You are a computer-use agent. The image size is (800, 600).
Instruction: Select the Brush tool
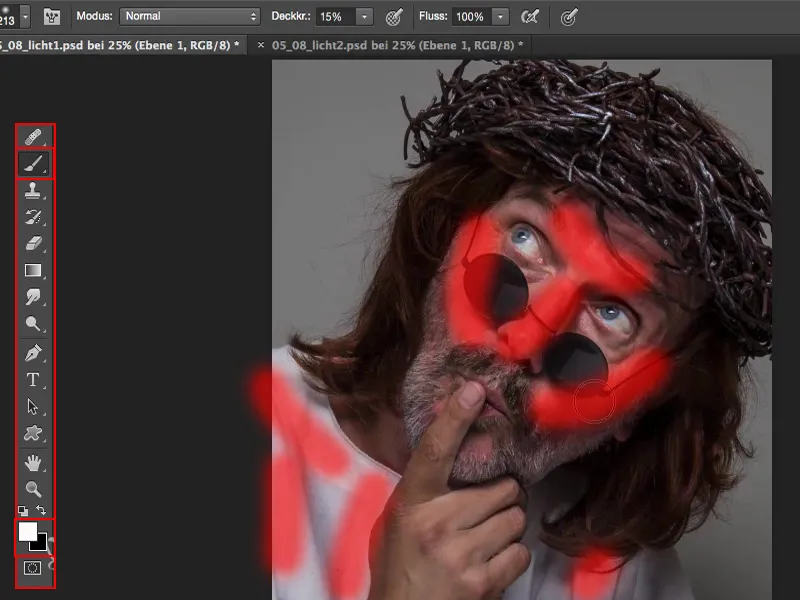coord(33,163)
